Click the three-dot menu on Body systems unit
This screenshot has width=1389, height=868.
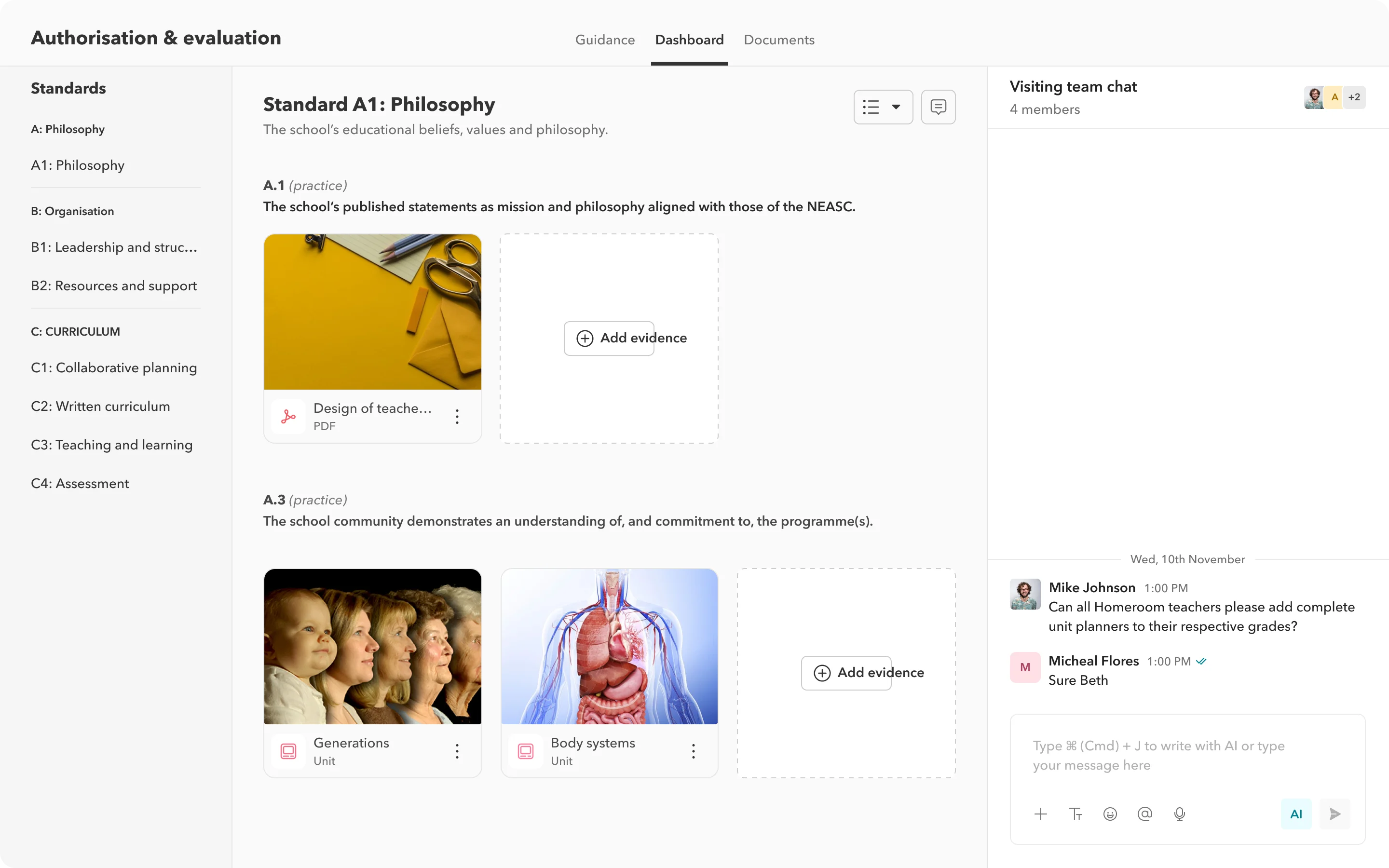[x=694, y=751]
